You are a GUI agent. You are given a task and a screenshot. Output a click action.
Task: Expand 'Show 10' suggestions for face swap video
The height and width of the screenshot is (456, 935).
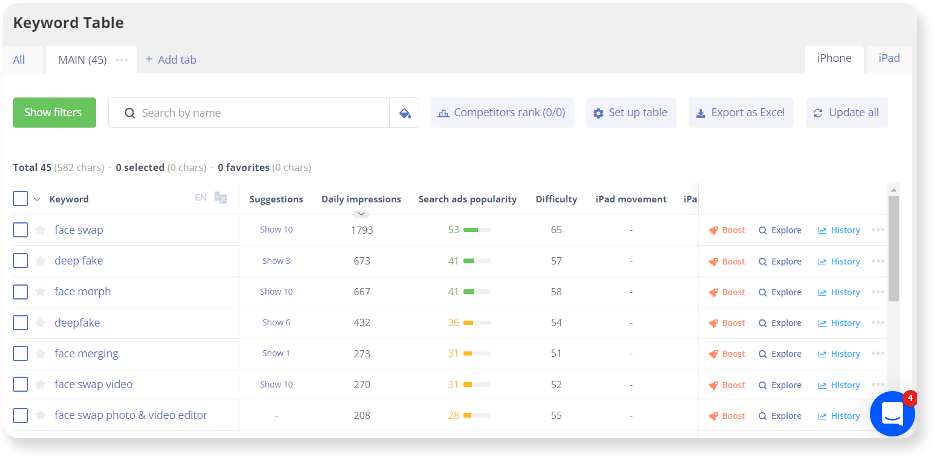point(276,384)
